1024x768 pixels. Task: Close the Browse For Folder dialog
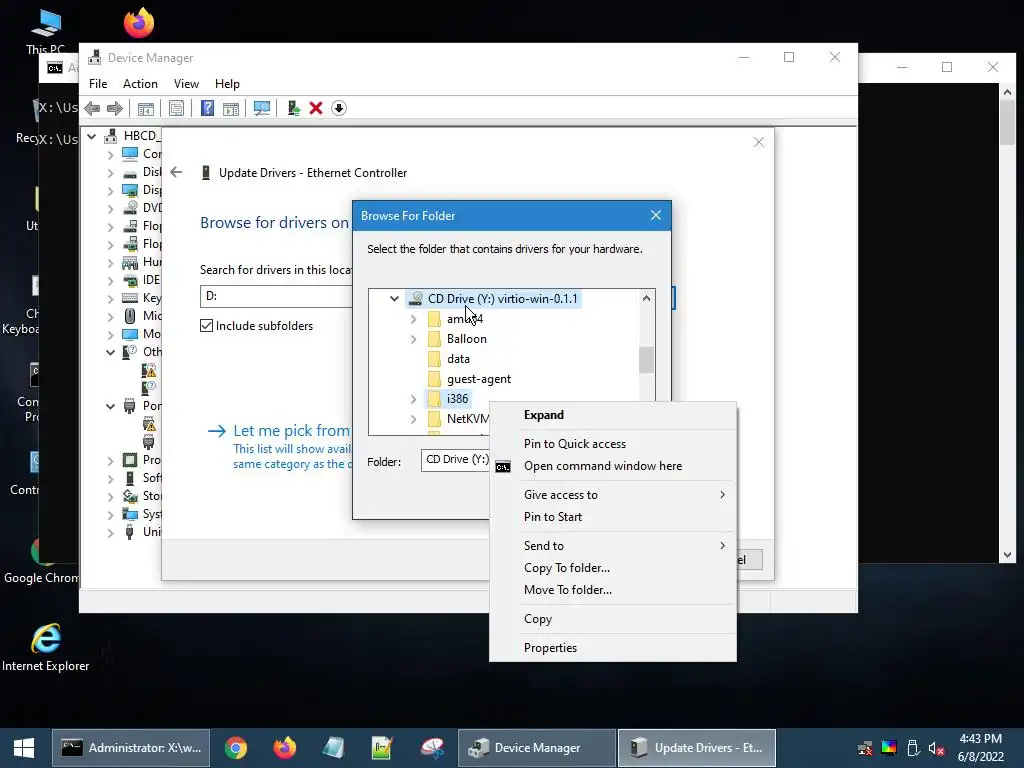click(656, 216)
